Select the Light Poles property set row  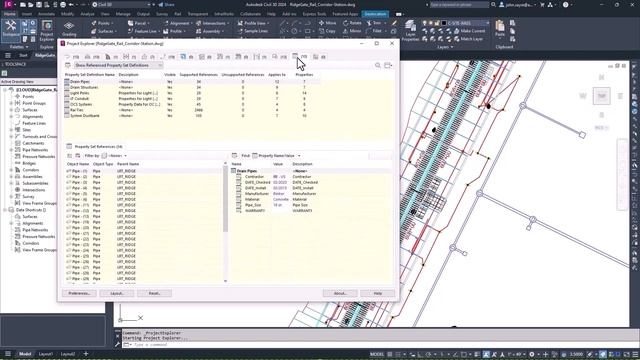click(192, 93)
